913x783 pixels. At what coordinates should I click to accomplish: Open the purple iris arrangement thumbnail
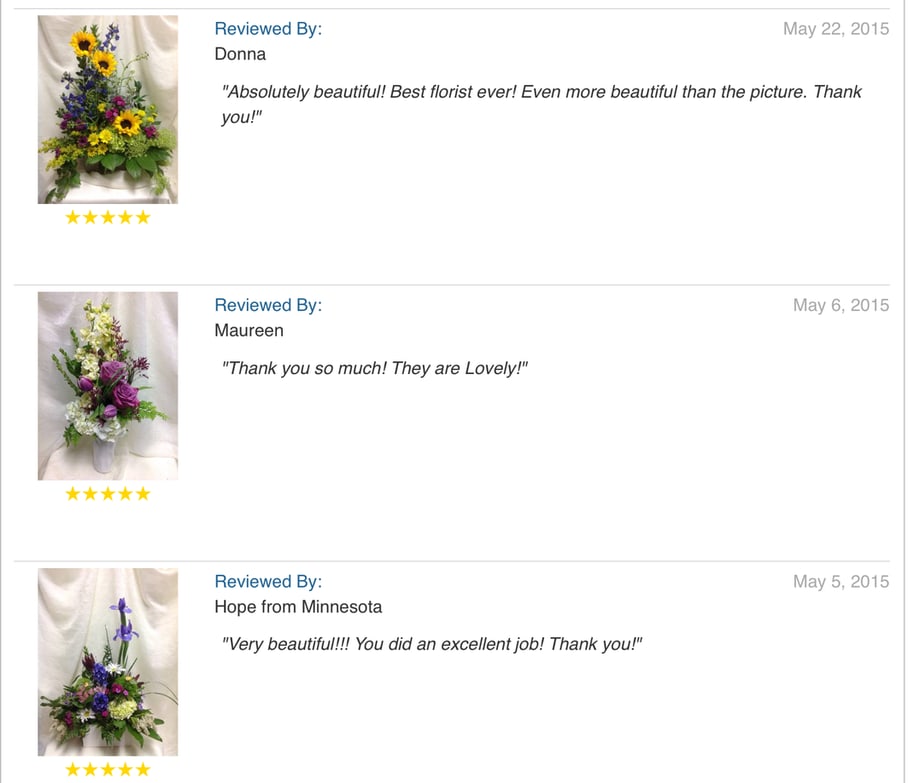108,662
